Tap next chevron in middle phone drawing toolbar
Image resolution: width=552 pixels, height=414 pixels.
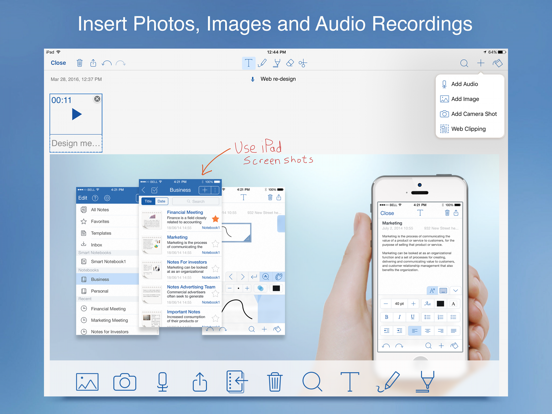click(x=242, y=277)
